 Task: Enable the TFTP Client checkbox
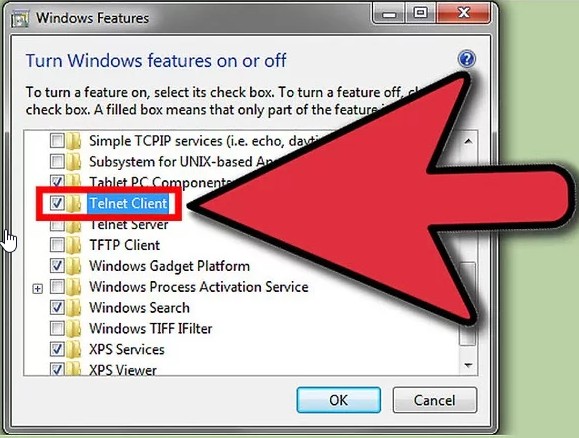(x=57, y=244)
